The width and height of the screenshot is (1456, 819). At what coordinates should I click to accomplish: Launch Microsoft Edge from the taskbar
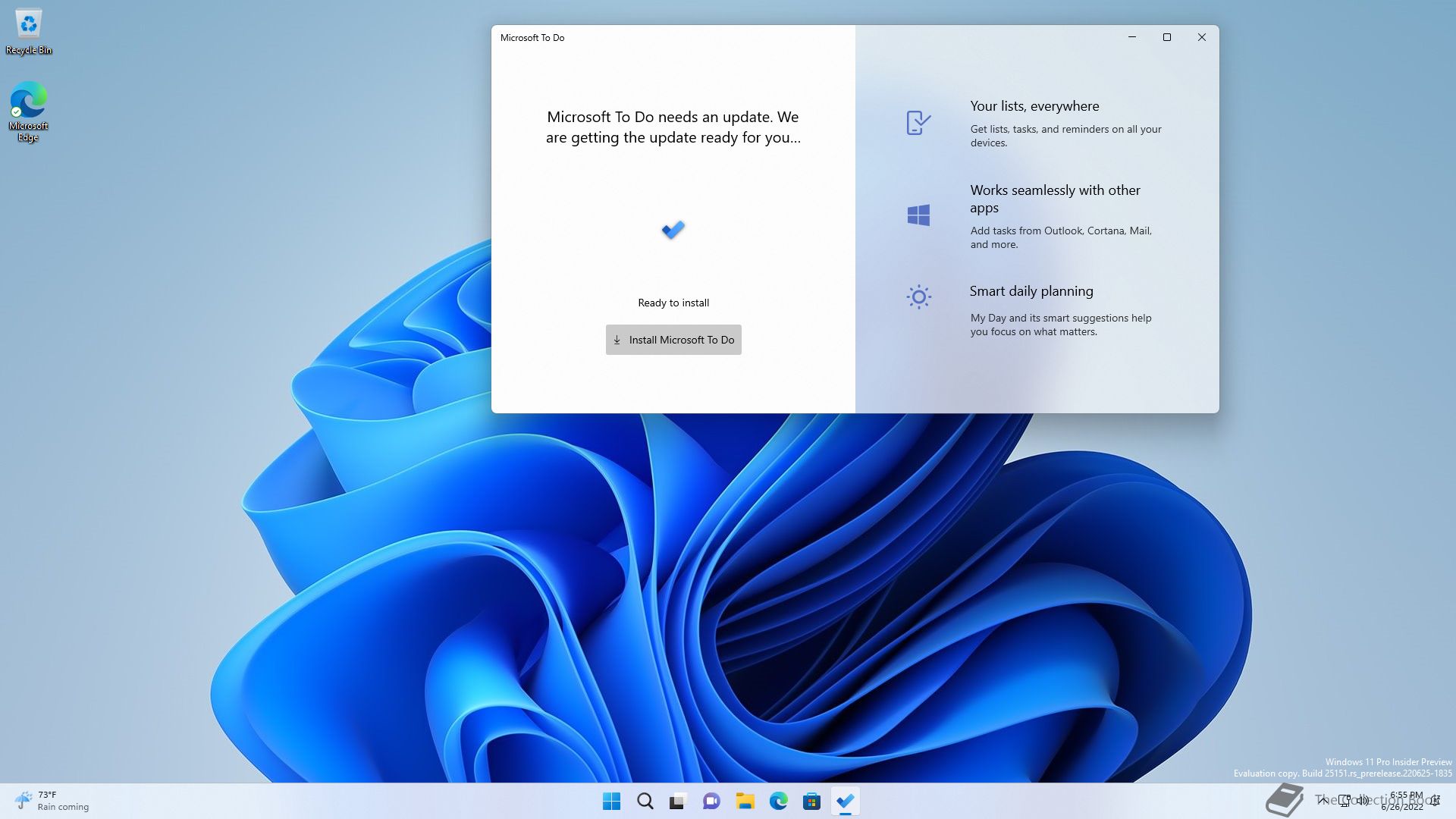(x=778, y=801)
